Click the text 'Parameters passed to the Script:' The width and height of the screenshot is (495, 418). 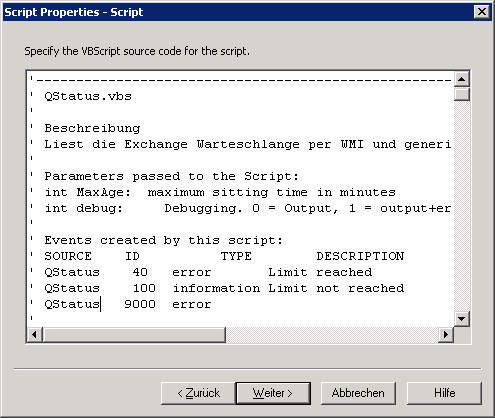[172, 176]
